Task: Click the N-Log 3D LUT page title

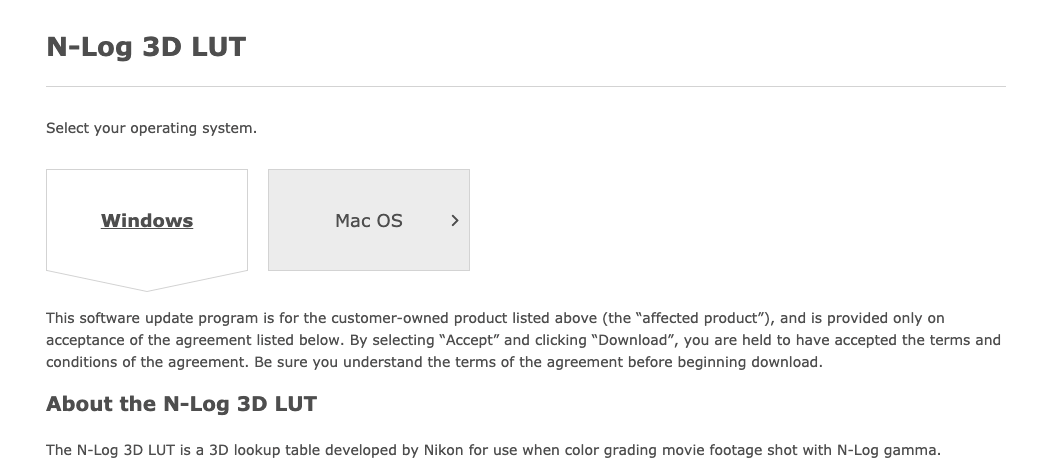Action: (146, 46)
